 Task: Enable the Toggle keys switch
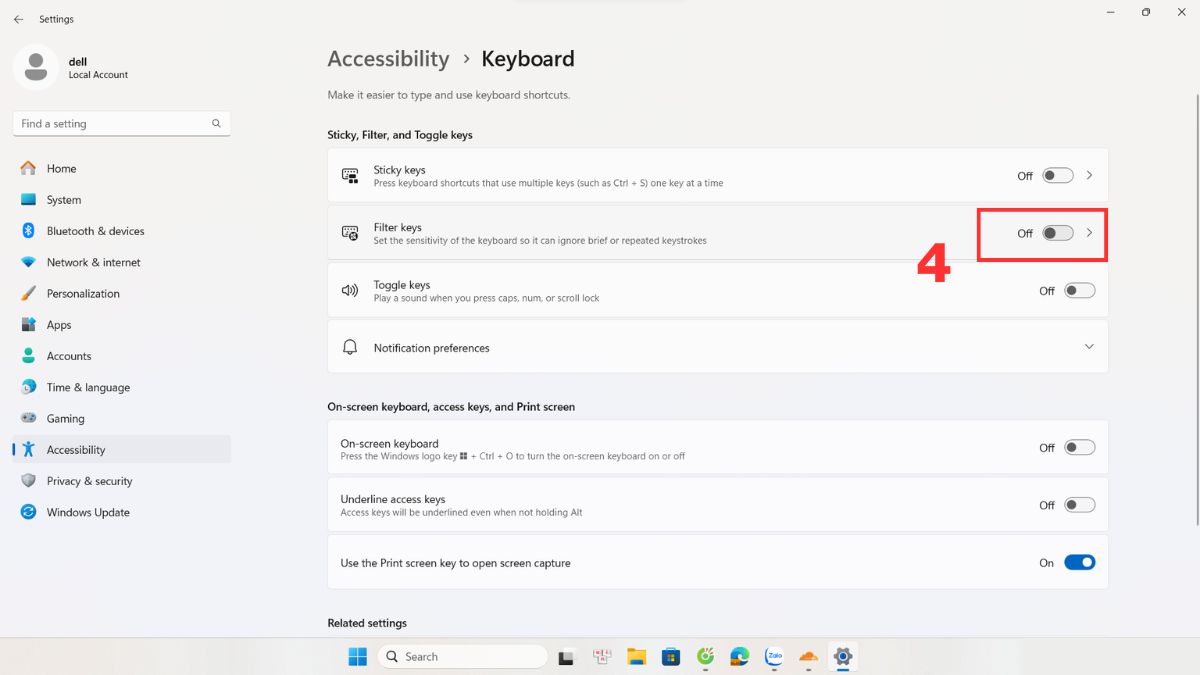[x=1079, y=291]
